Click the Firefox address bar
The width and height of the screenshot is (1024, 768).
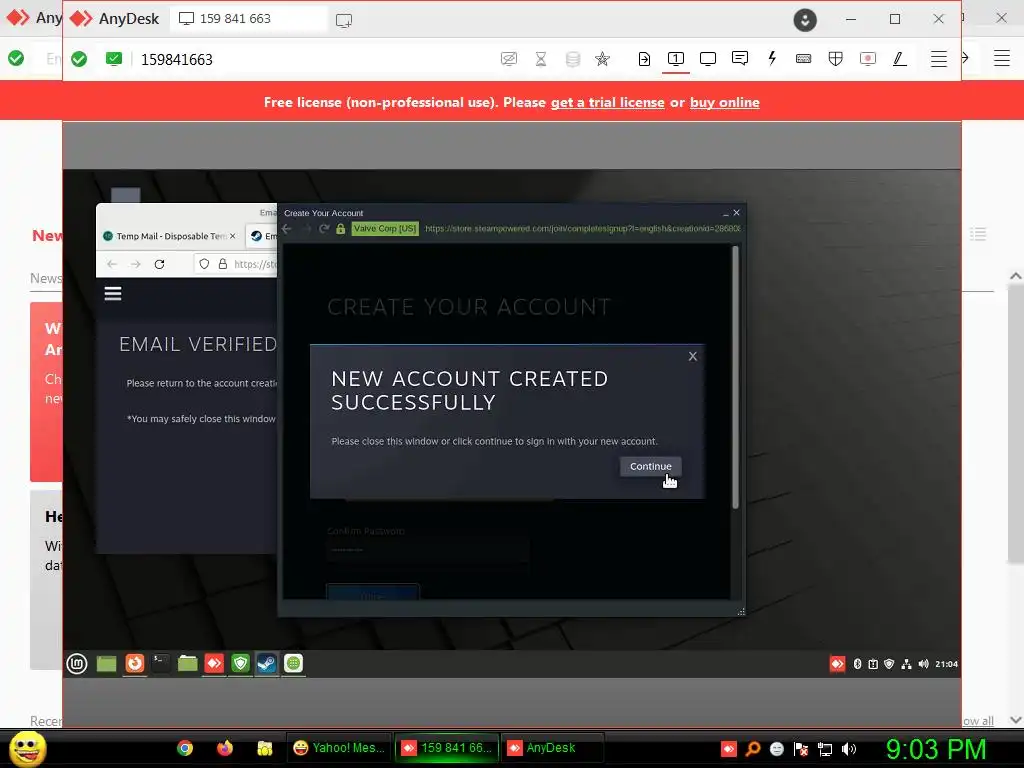point(236,264)
